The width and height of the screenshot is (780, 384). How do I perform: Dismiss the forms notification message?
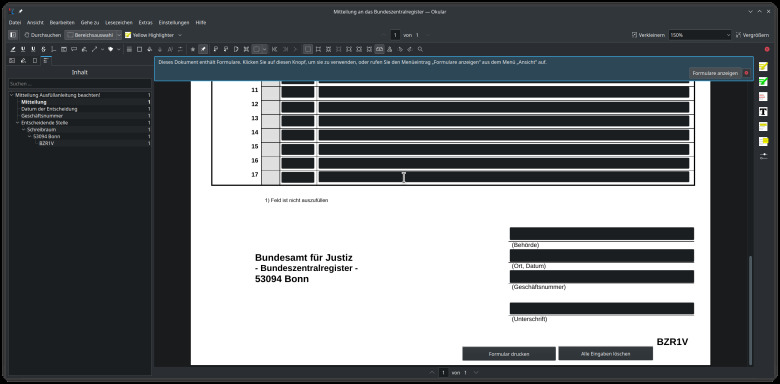[x=746, y=73]
